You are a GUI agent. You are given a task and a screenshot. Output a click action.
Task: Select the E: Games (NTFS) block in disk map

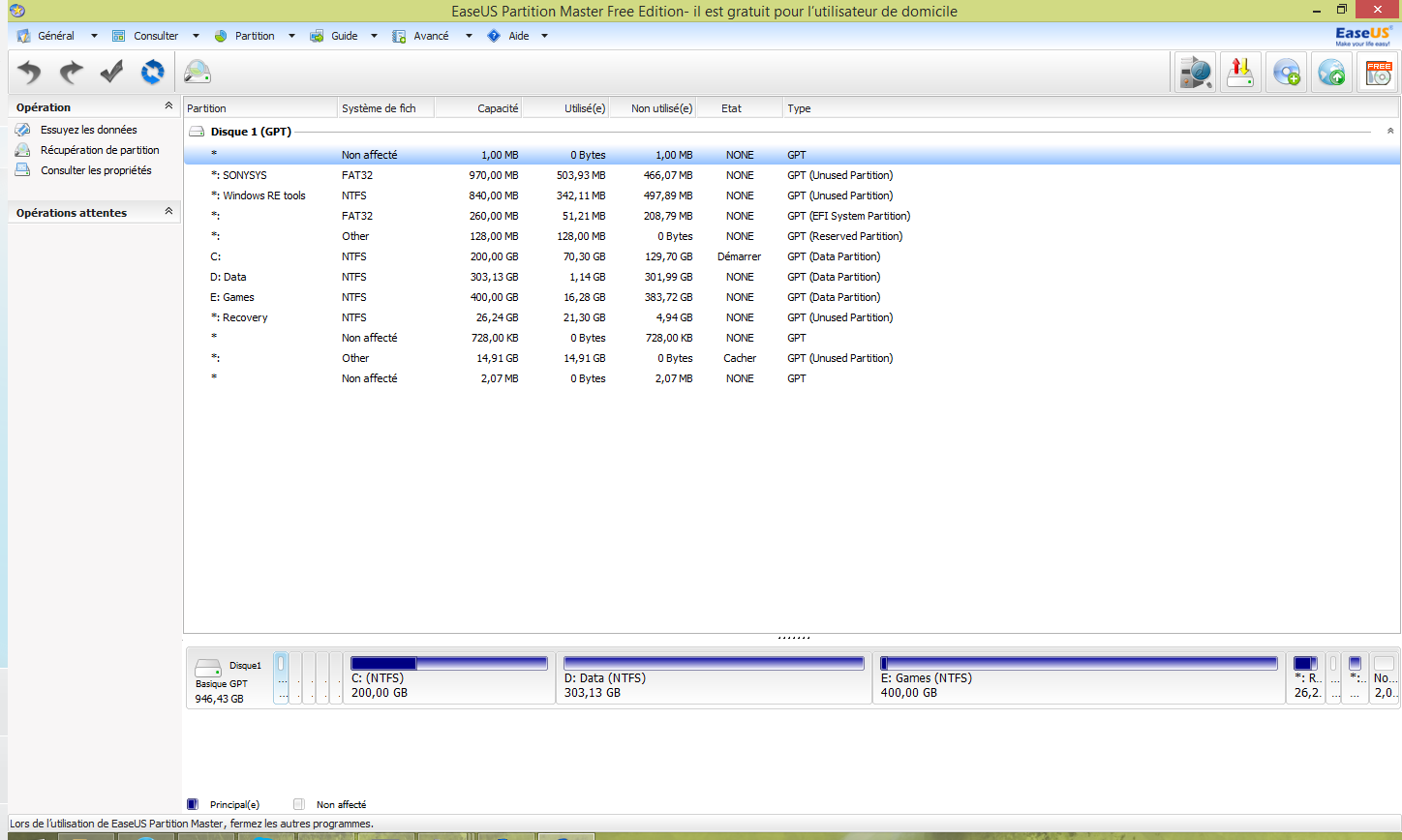pyautogui.click(x=1079, y=677)
